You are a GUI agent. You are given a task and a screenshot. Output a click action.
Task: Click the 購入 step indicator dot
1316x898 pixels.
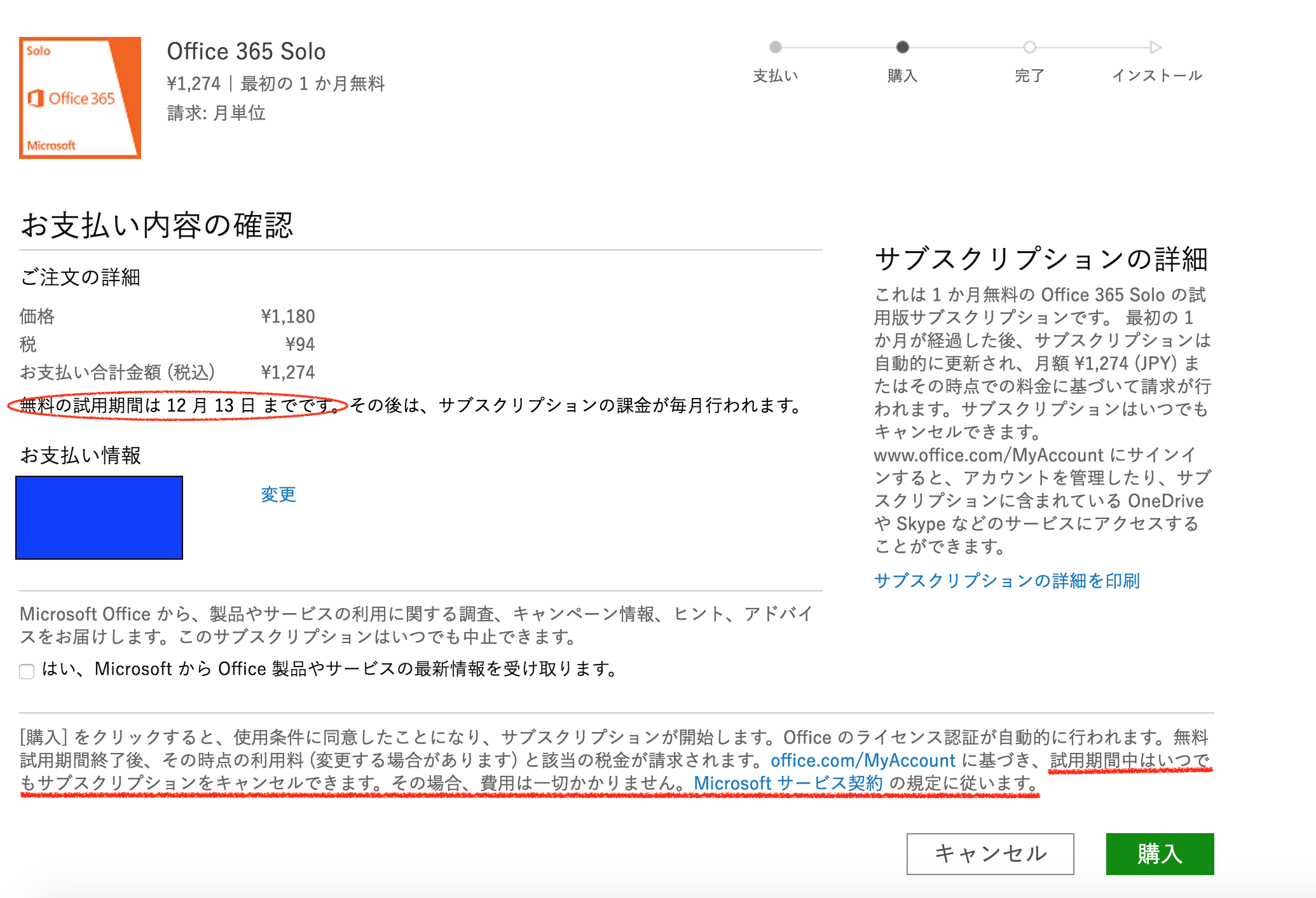pos(902,47)
